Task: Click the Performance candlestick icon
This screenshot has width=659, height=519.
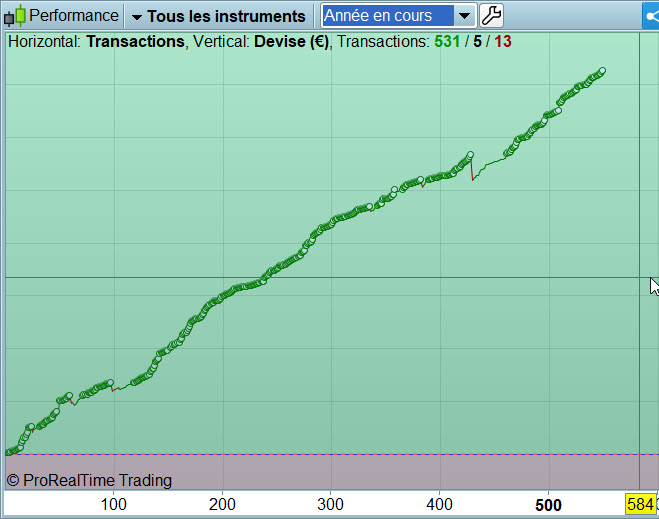Action: pos(15,16)
